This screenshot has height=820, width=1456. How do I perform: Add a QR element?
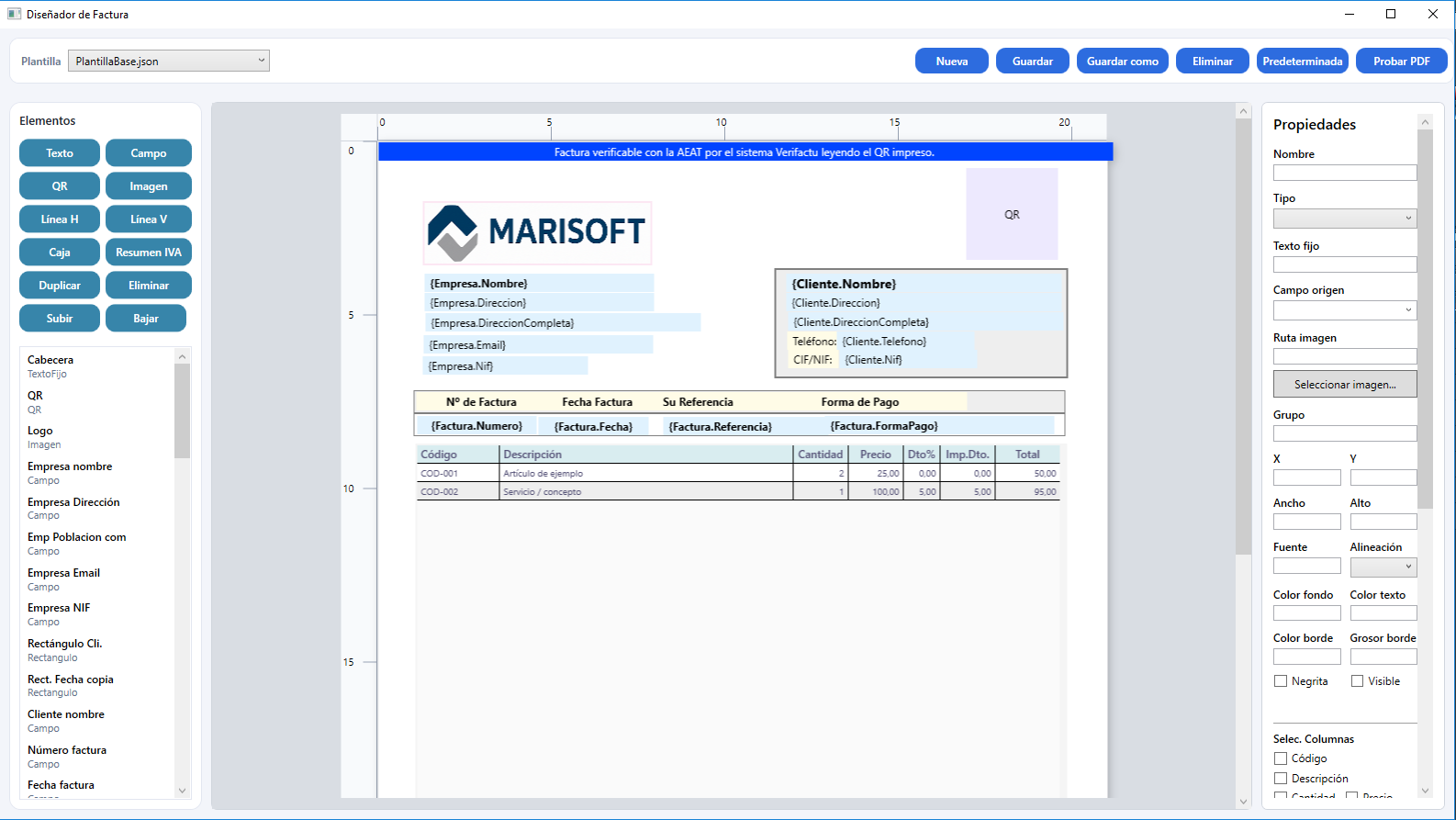[x=60, y=186]
